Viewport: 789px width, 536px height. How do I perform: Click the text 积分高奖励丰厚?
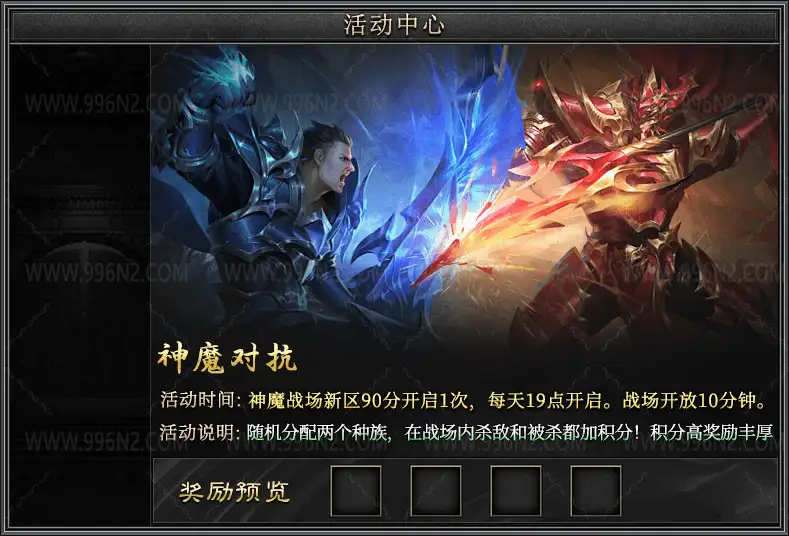tap(712, 432)
